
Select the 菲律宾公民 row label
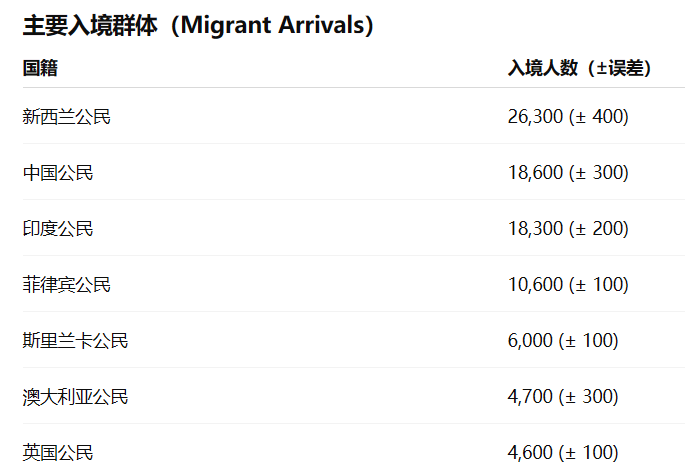[x=67, y=285]
